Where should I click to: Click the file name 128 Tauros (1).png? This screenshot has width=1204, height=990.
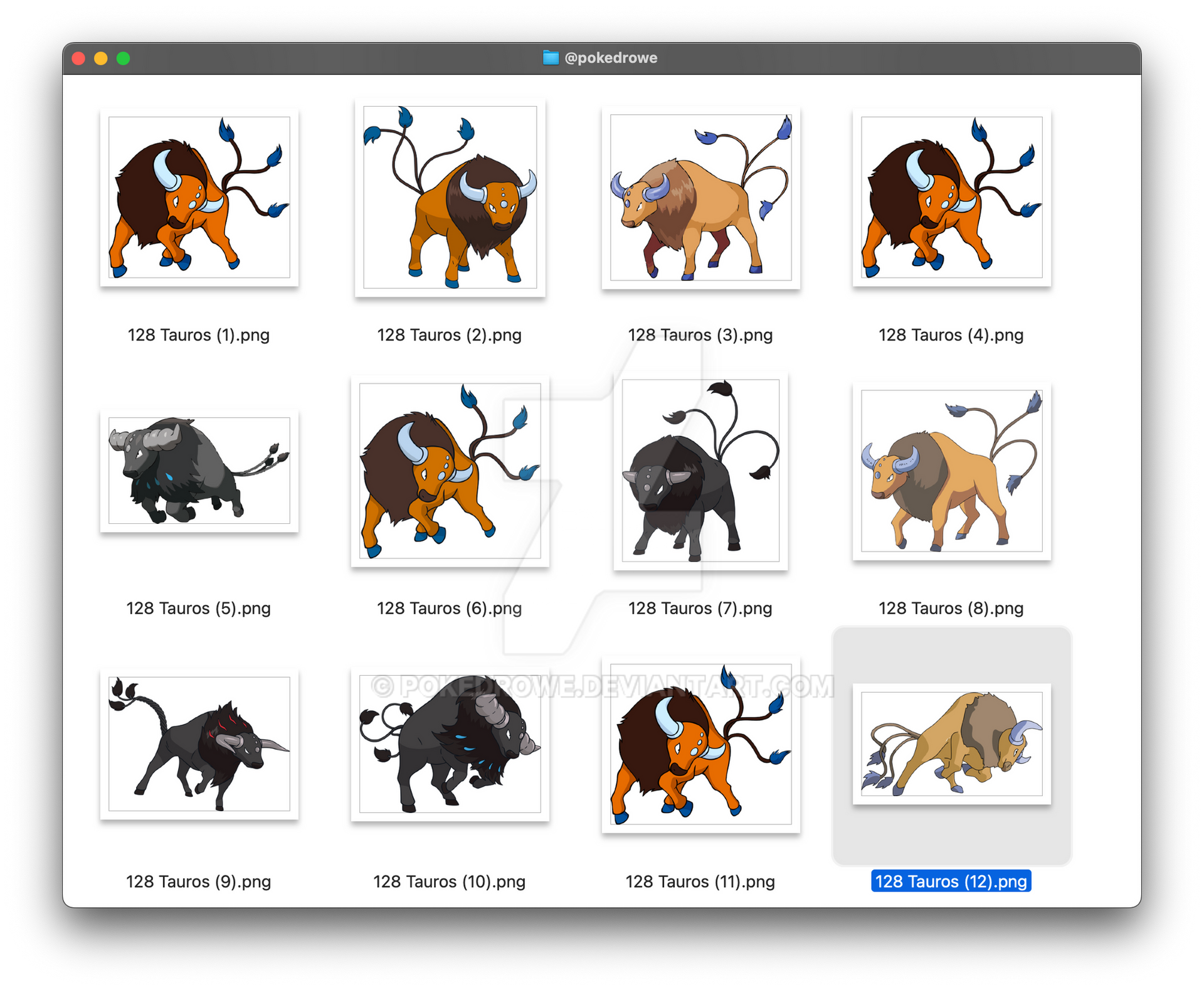pos(199,335)
